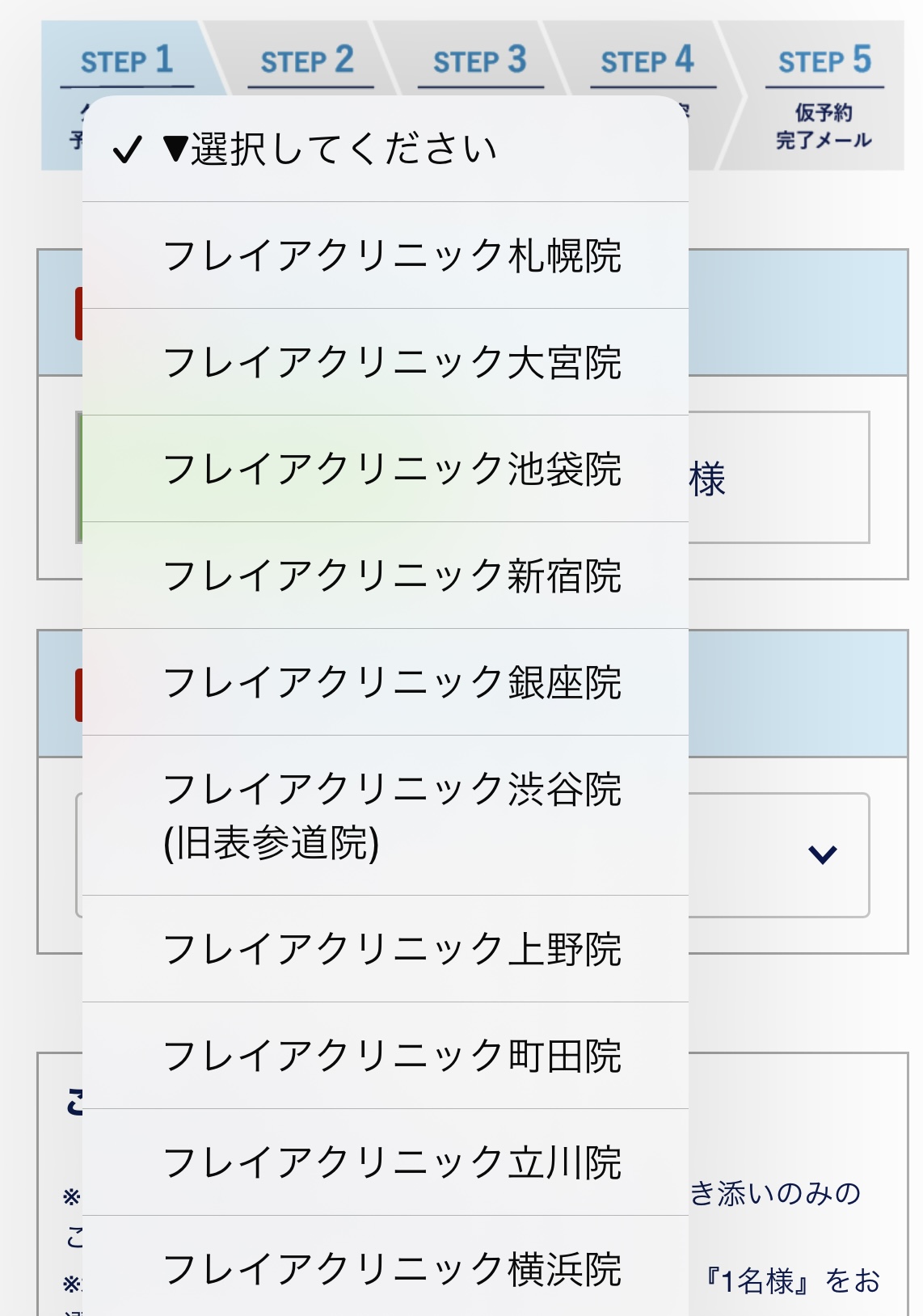Image resolution: width=923 pixels, height=1316 pixels.
Task: Go to the STEP 1 tab
Action: [x=127, y=61]
